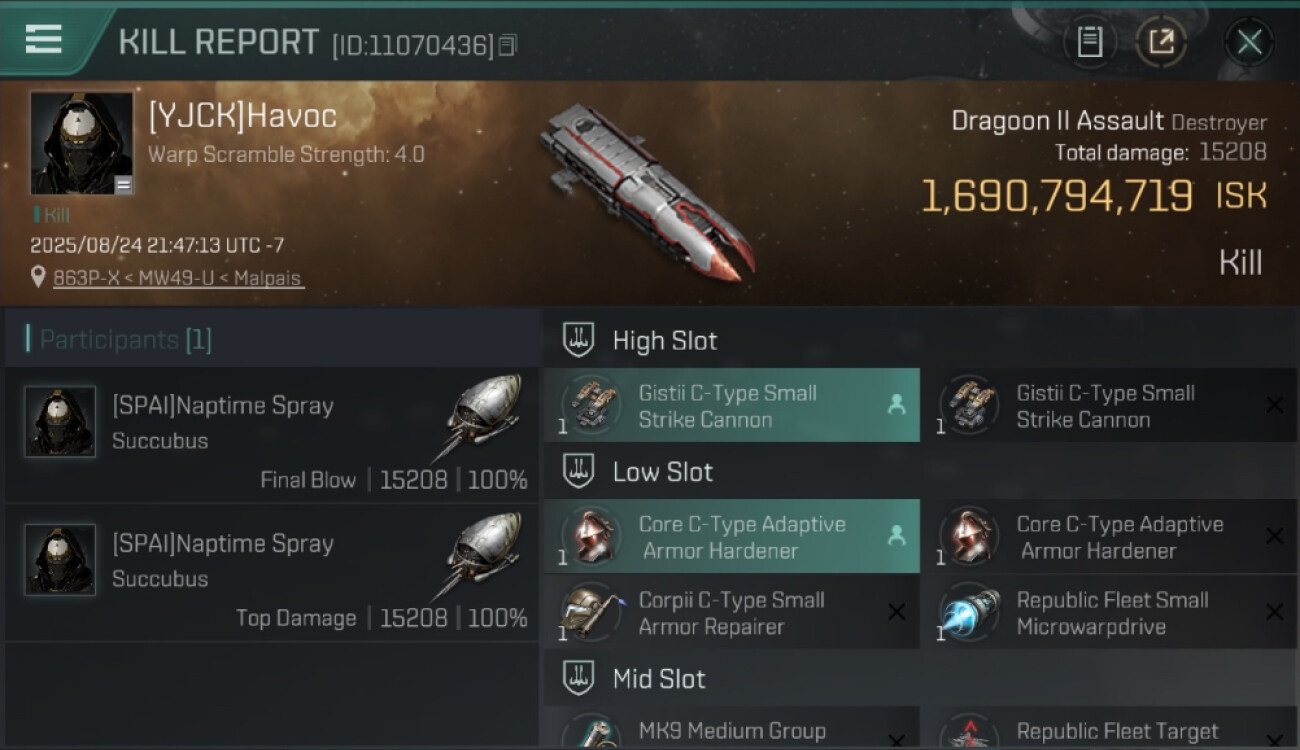Toggle the first Gistii C-Type Strike Cannon
The height and width of the screenshot is (750, 1300).
tap(731, 405)
